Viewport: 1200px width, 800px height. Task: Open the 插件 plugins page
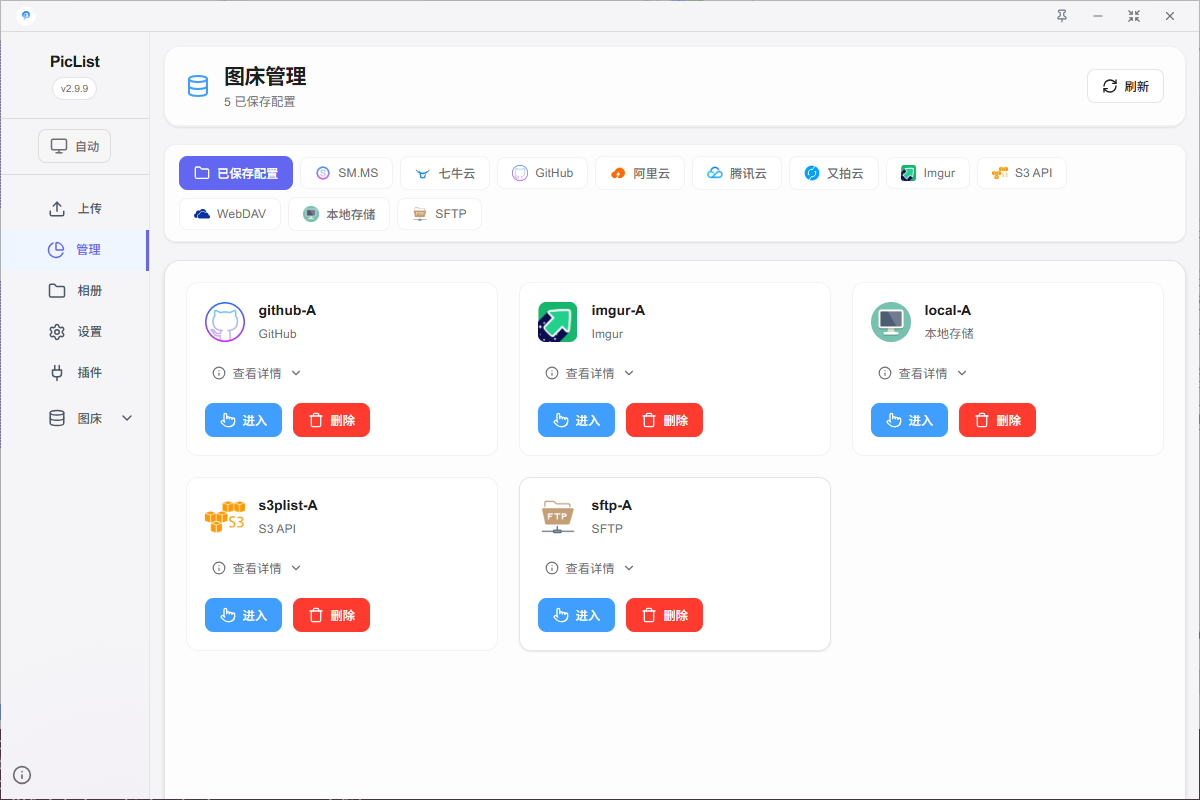[x=75, y=373]
